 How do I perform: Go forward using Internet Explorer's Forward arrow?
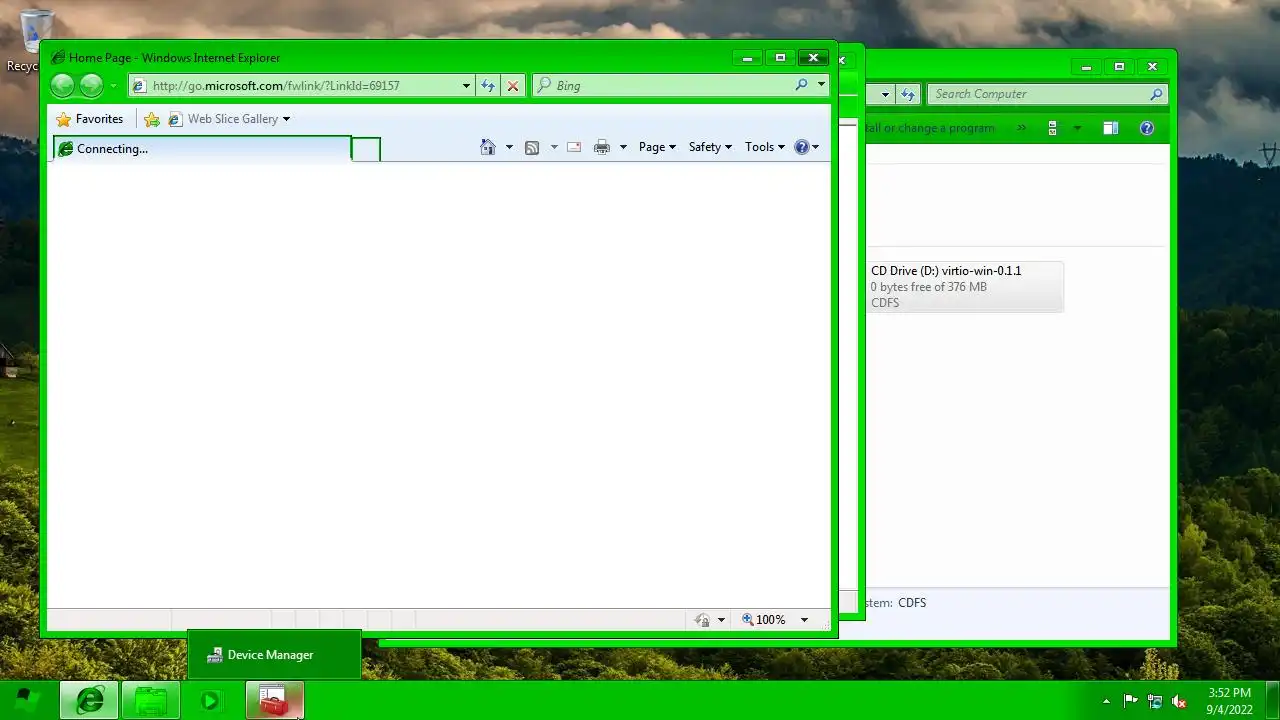pyautogui.click(x=91, y=85)
